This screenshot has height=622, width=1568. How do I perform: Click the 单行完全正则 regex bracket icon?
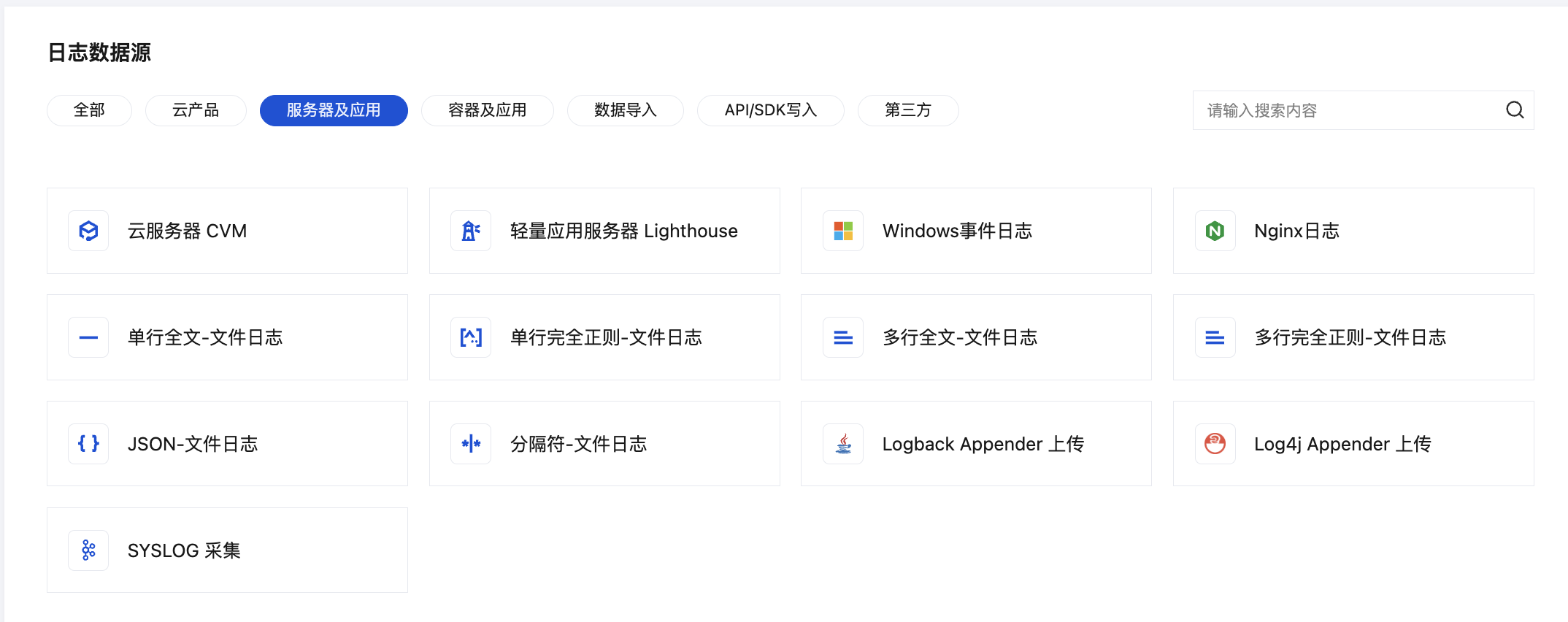[471, 337]
